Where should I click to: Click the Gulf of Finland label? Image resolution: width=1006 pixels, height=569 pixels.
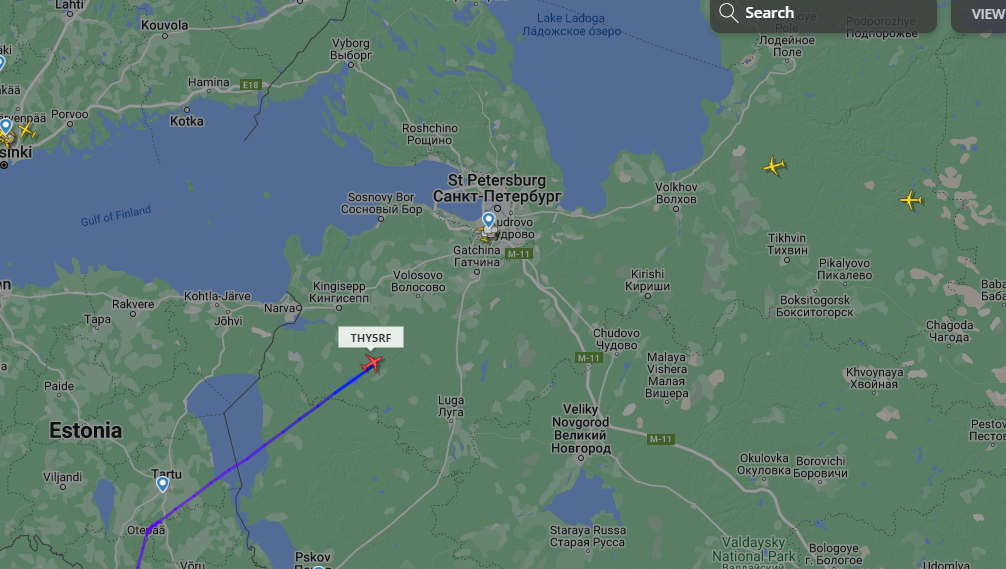pyautogui.click(x=116, y=216)
